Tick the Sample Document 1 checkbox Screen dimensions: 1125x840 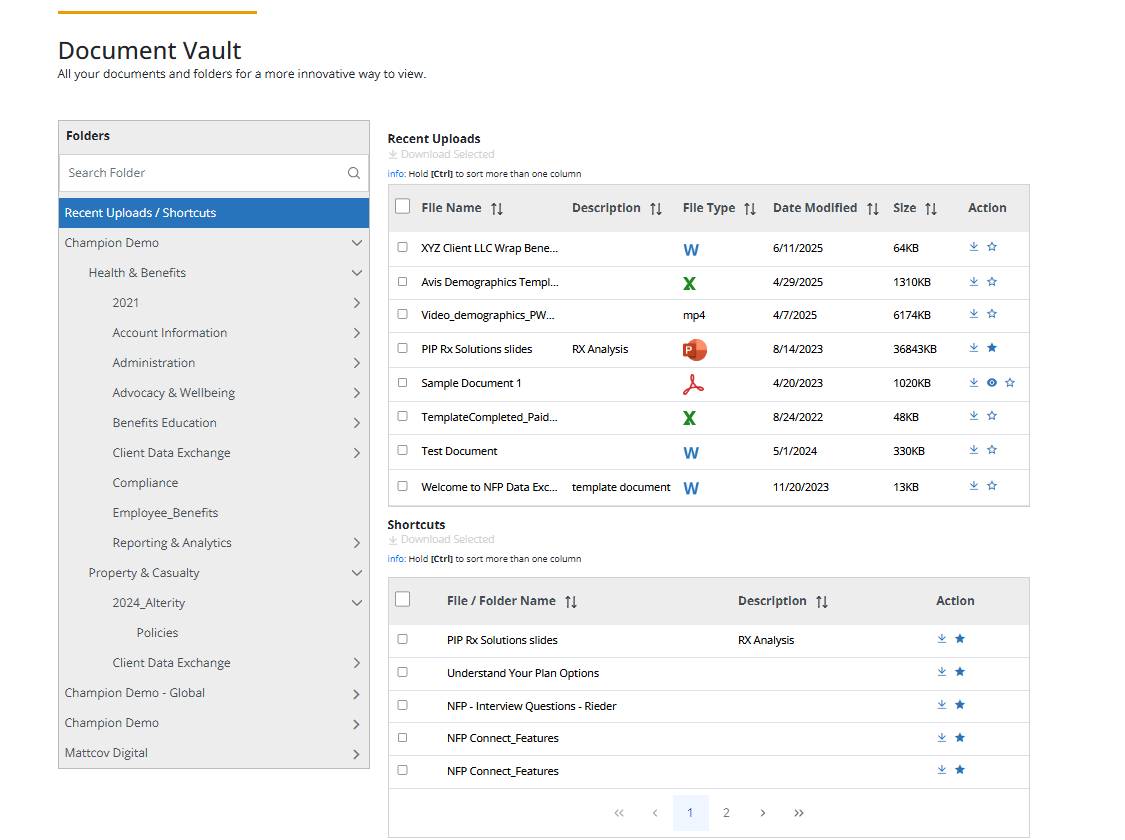[403, 382]
